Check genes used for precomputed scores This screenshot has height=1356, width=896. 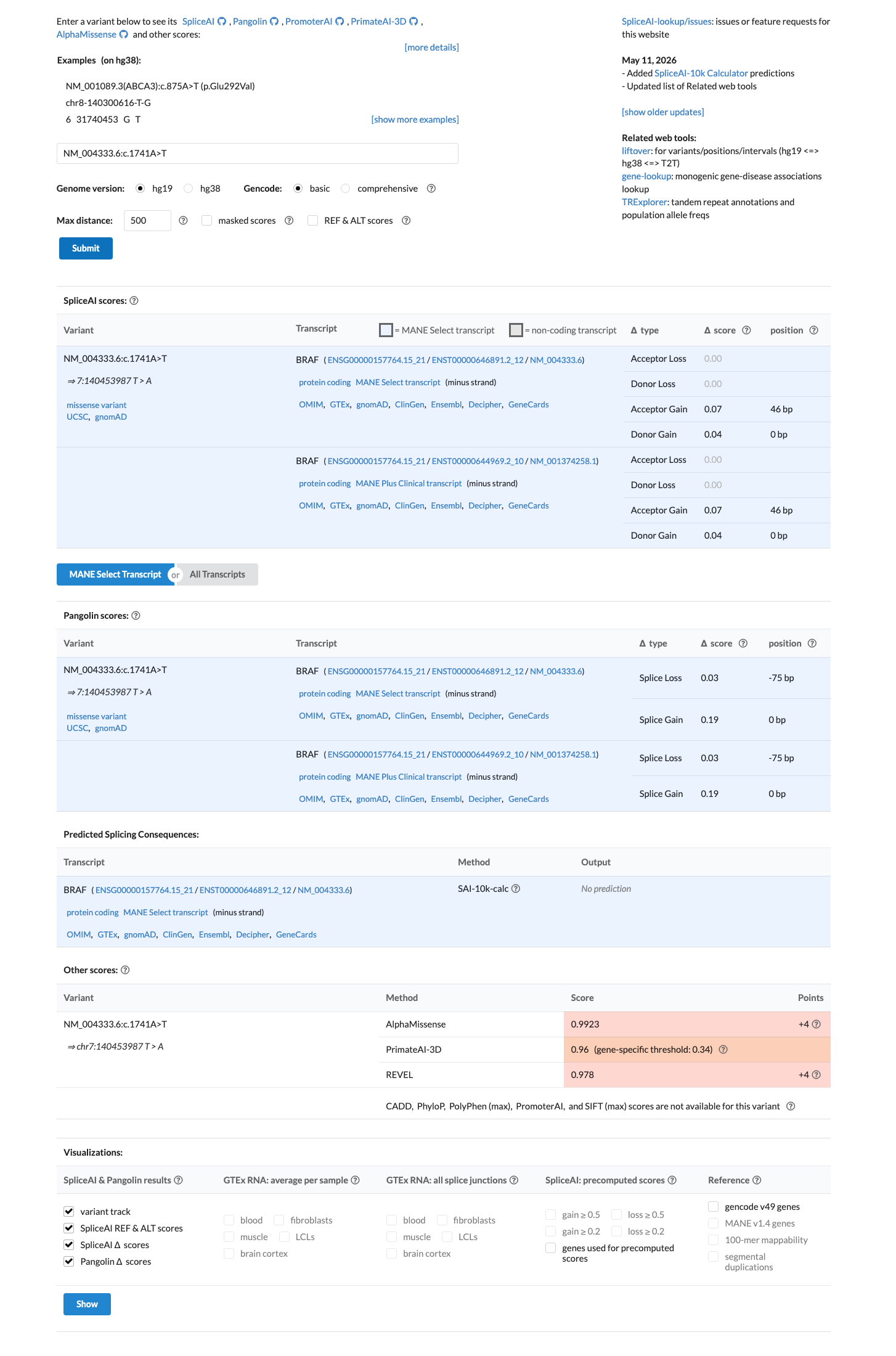pyautogui.click(x=551, y=1248)
